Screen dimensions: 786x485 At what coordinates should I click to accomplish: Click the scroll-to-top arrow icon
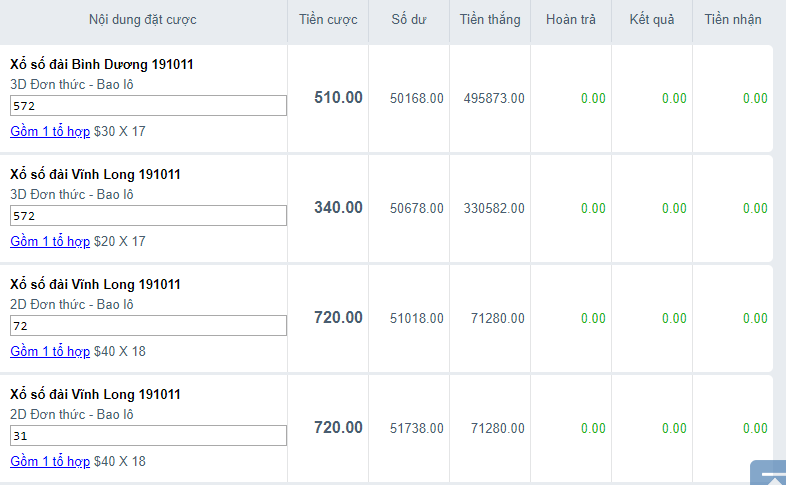[x=769, y=474]
